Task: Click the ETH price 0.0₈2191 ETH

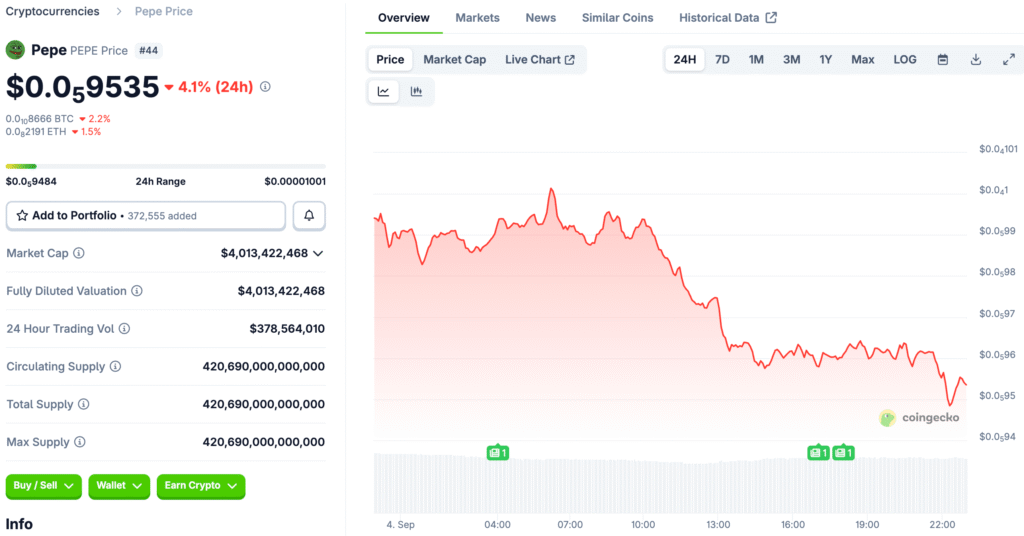Action: point(36,132)
